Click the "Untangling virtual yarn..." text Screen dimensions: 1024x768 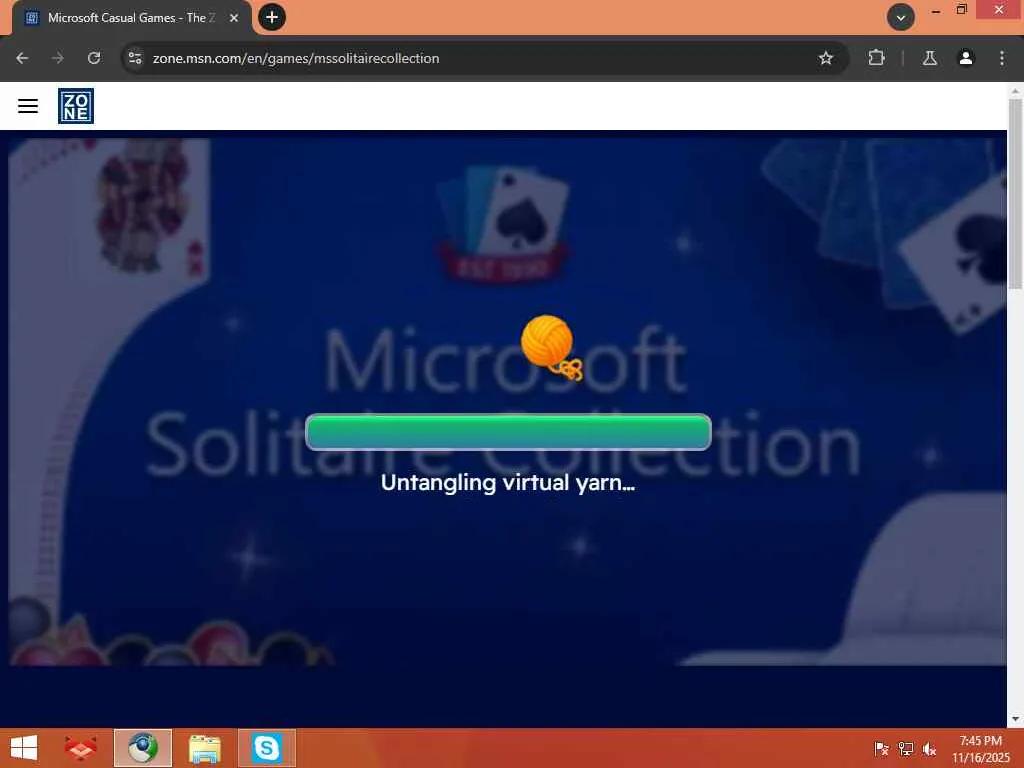(507, 483)
